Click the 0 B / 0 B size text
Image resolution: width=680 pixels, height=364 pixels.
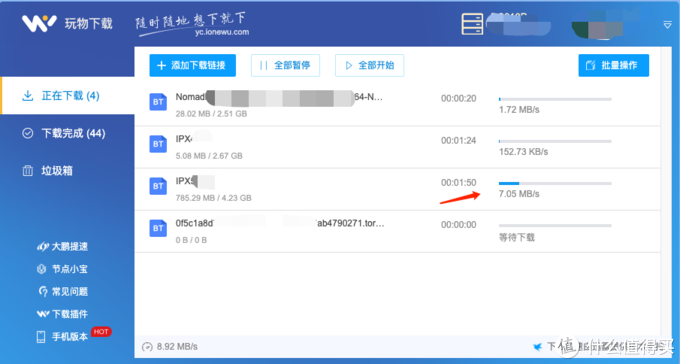(191, 240)
